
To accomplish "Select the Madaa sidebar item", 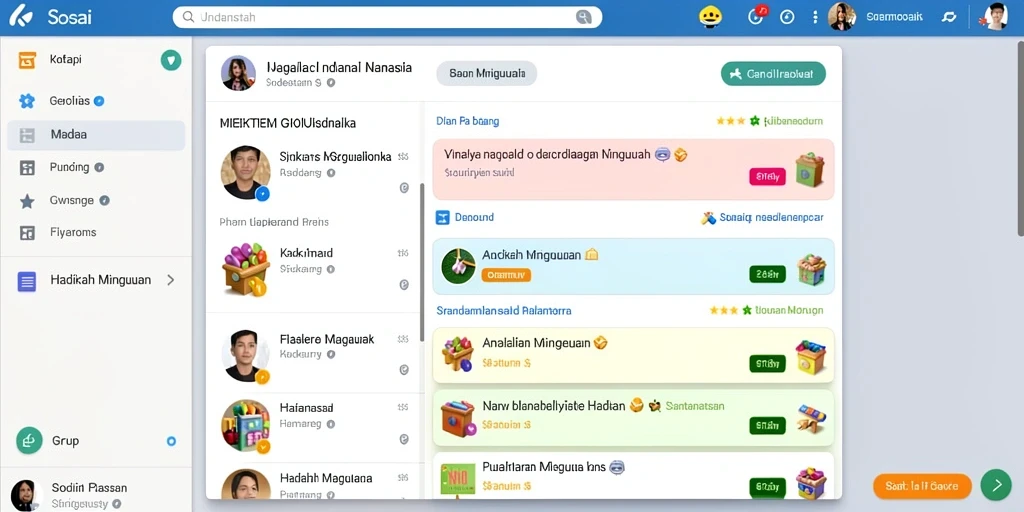I will coord(96,135).
